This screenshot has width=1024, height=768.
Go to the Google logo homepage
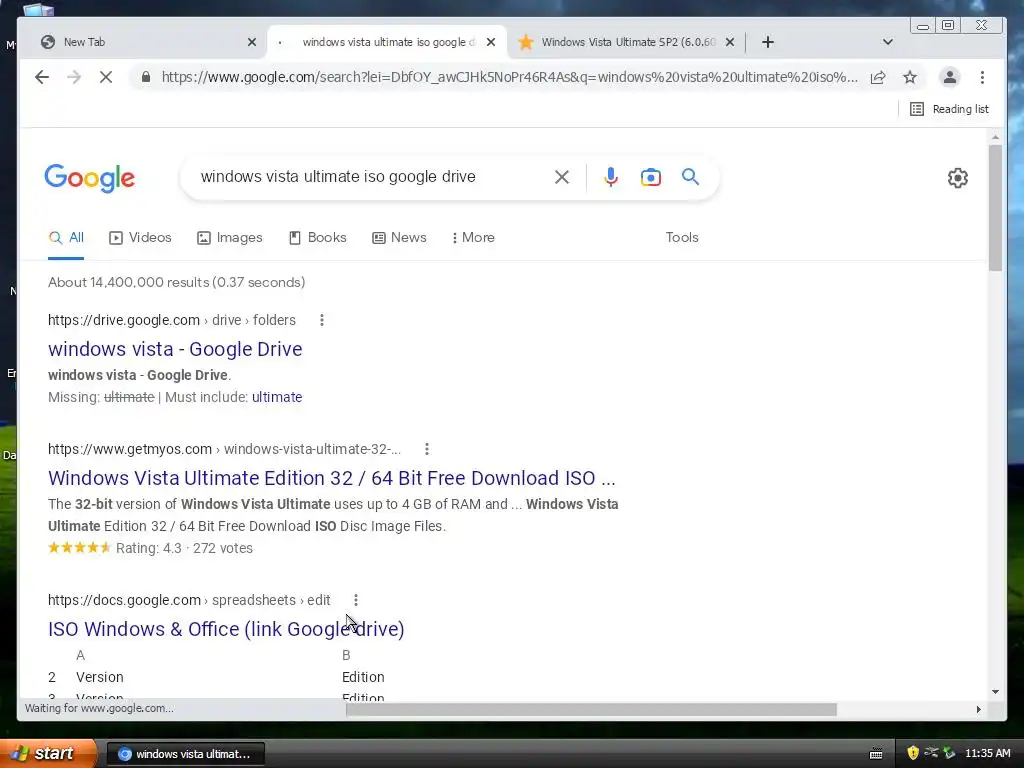[89, 178]
